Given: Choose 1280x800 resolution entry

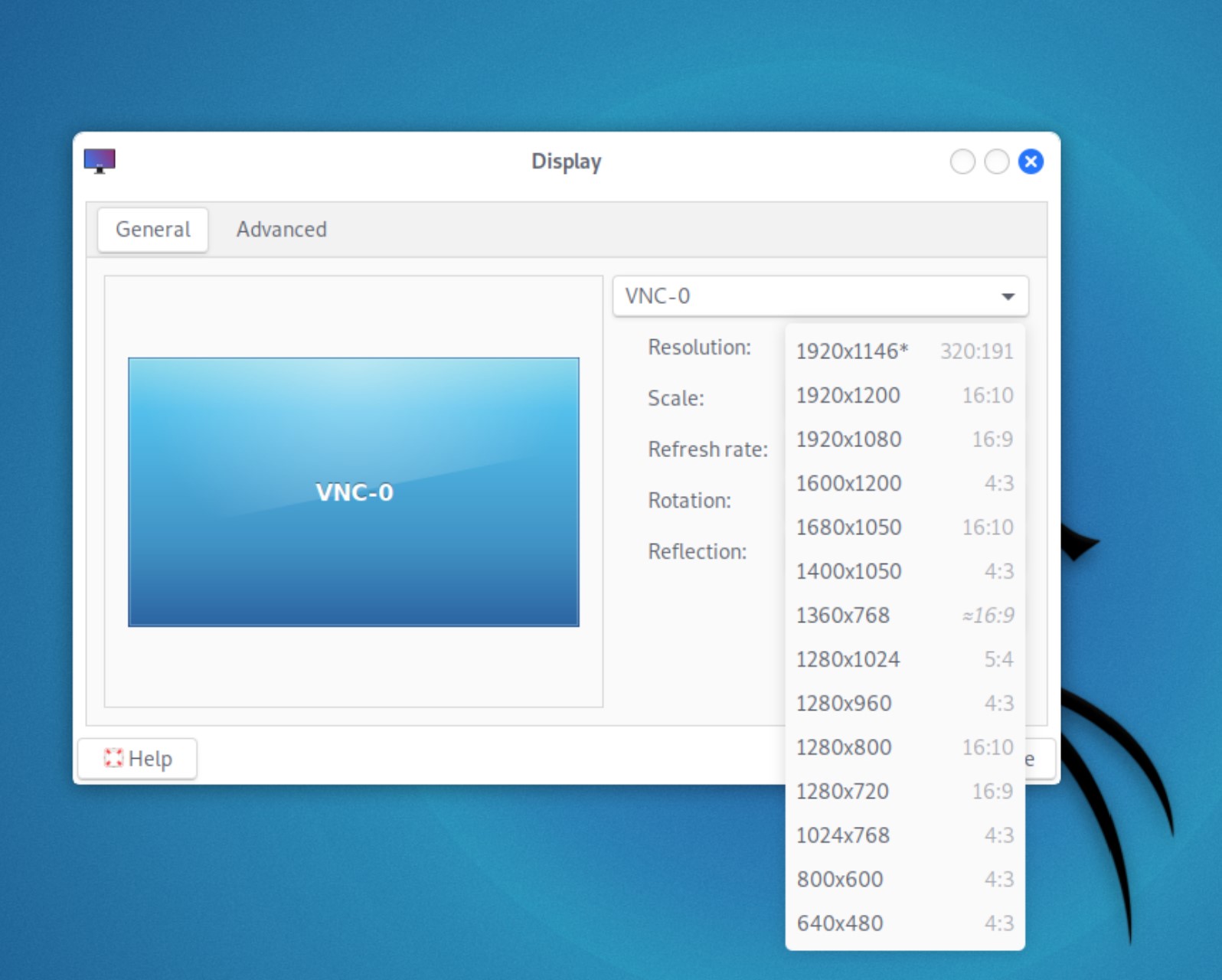Looking at the screenshot, I should (x=904, y=747).
